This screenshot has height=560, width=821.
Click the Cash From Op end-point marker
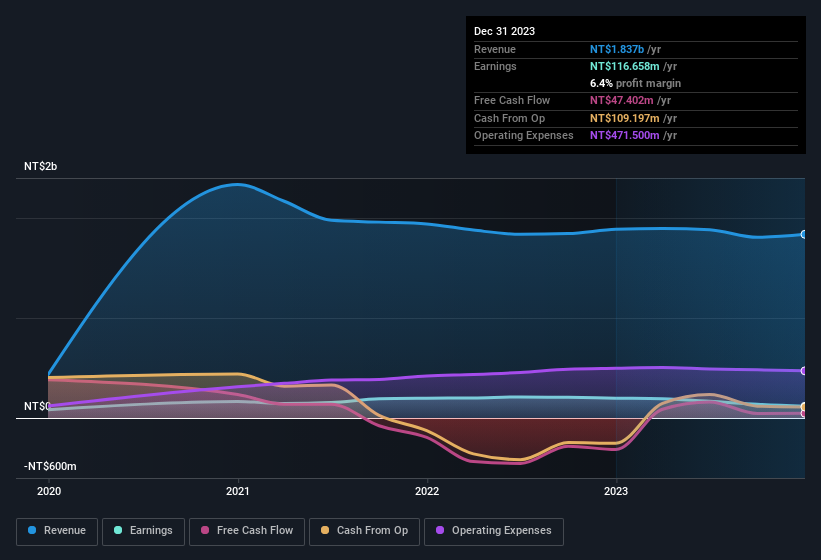coord(804,407)
